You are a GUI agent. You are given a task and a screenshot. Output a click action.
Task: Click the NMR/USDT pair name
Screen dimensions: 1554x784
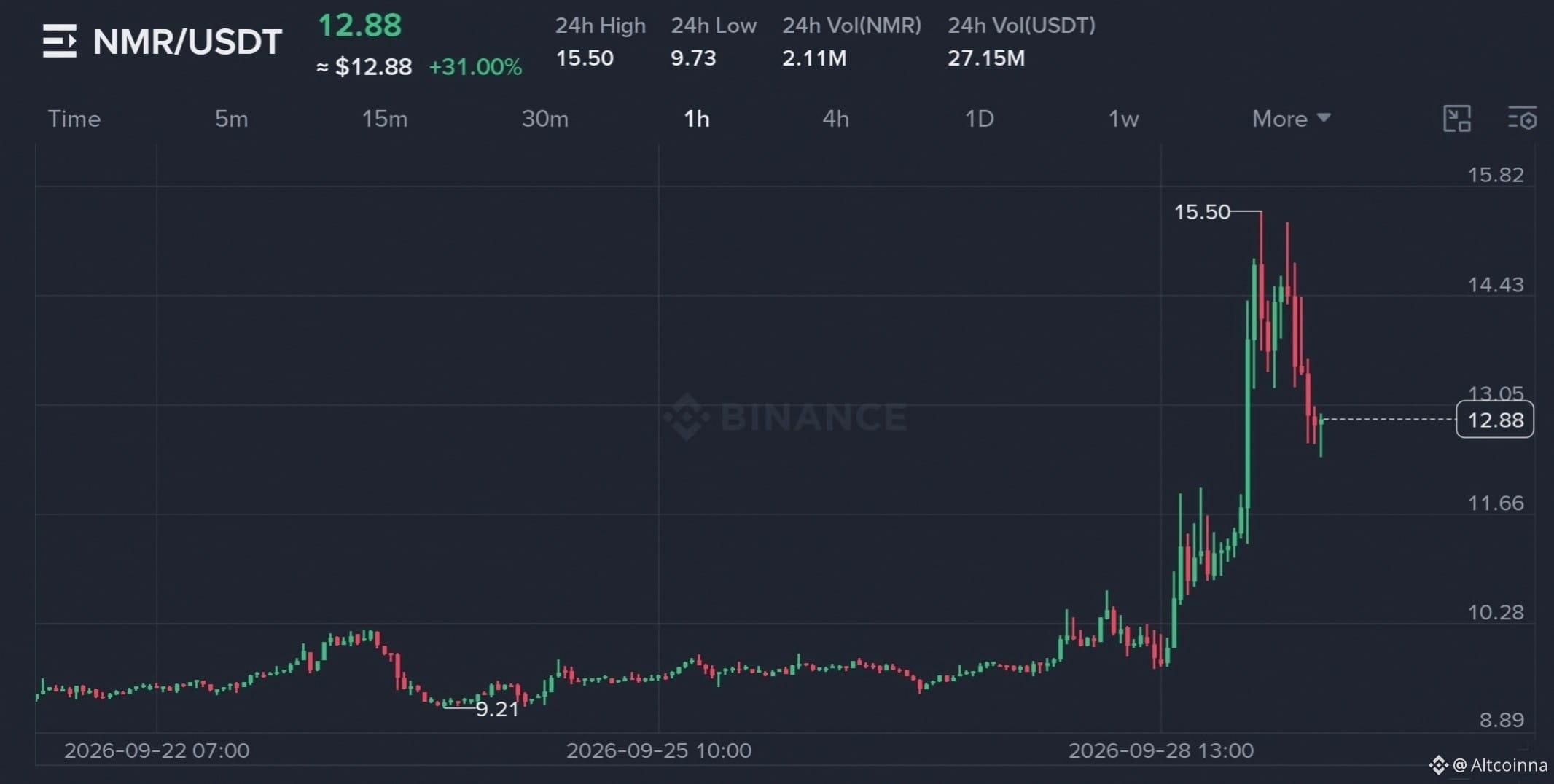187,42
